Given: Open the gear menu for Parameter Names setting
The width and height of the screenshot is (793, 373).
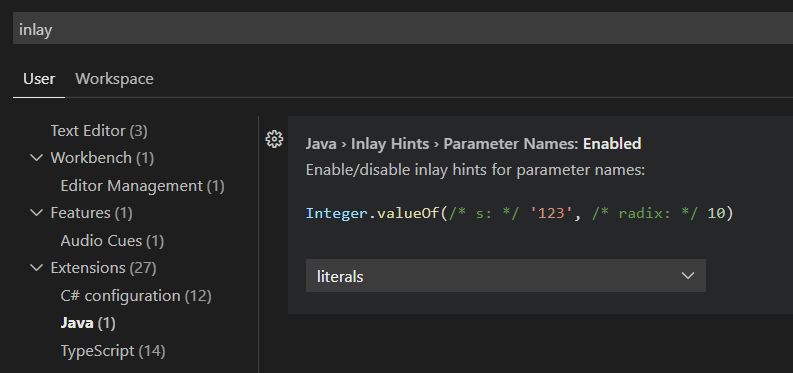Looking at the screenshot, I should click(x=274, y=139).
